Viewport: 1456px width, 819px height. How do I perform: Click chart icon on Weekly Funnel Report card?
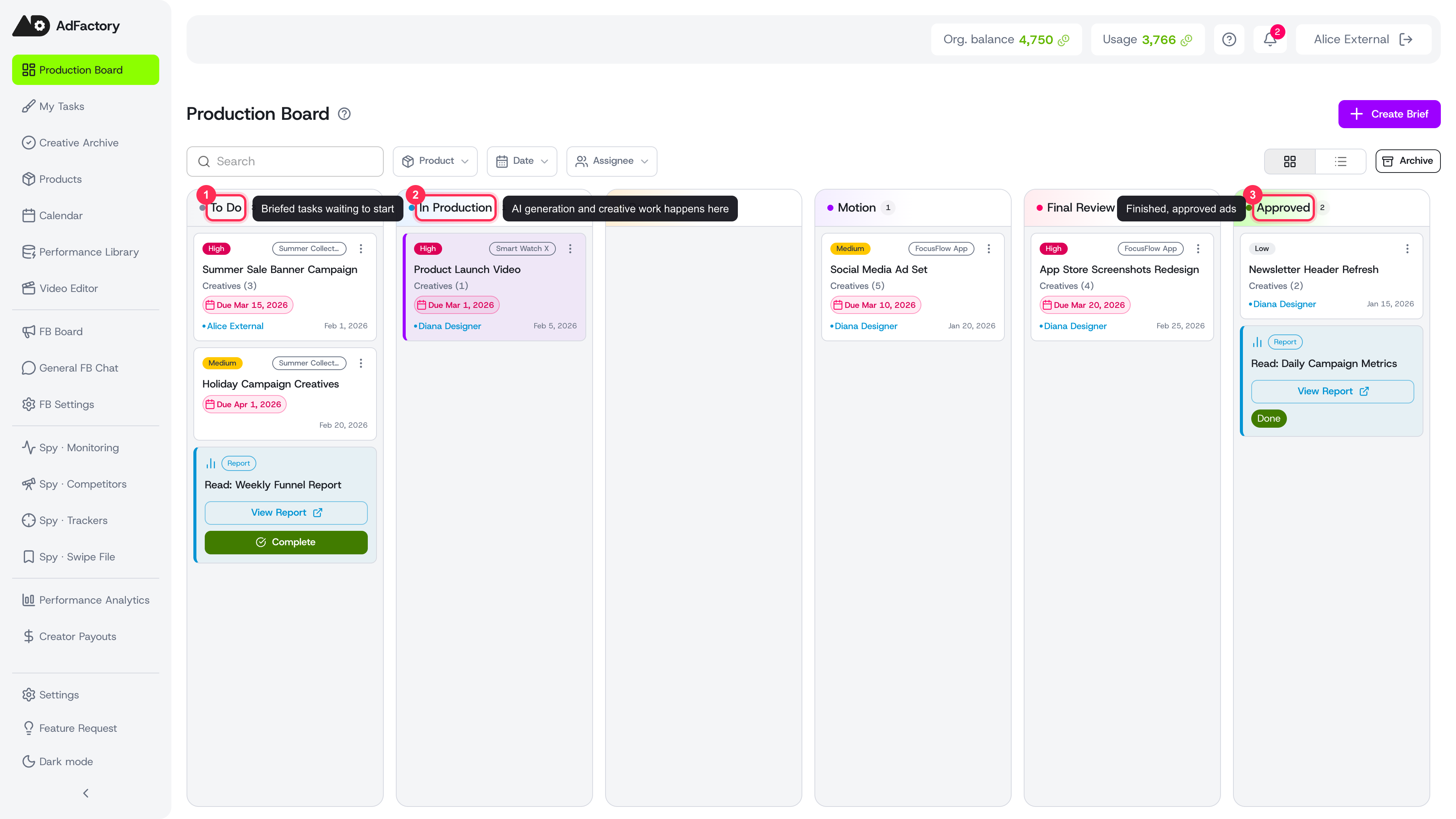pyautogui.click(x=211, y=463)
